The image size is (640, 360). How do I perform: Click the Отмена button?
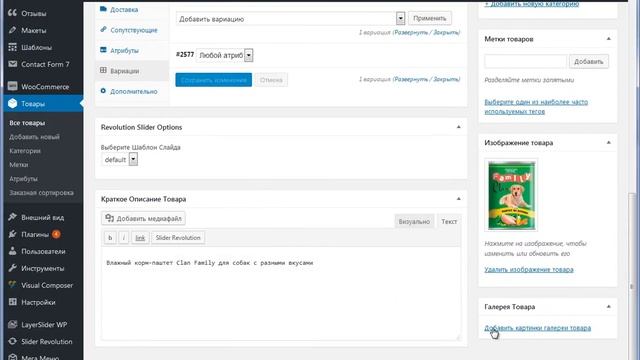[271, 80]
